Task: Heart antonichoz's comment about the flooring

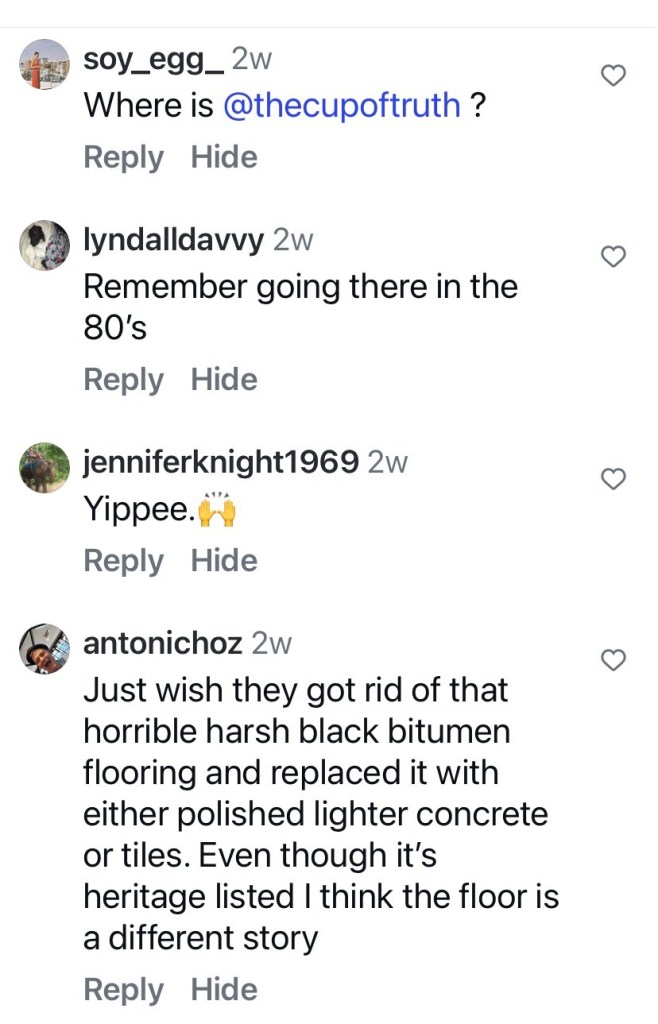Action: 612,659
